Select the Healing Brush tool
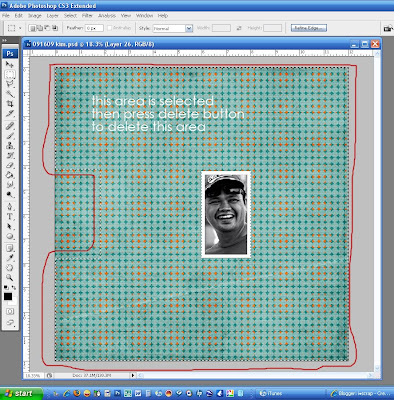 10,126
